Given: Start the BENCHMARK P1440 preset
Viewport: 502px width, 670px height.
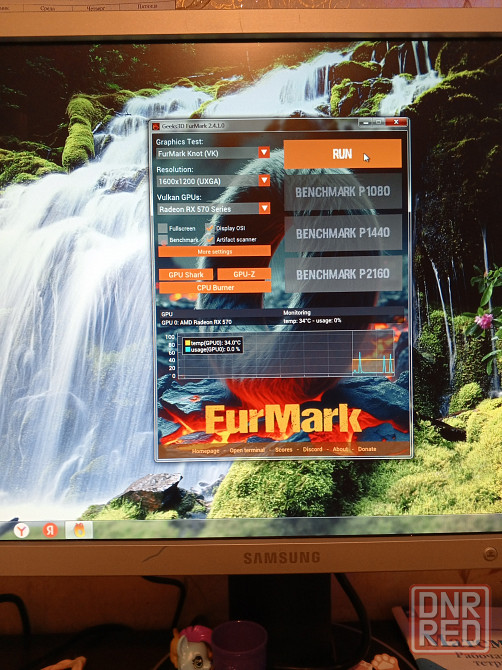Looking at the screenshot, I should click(343, 233).
